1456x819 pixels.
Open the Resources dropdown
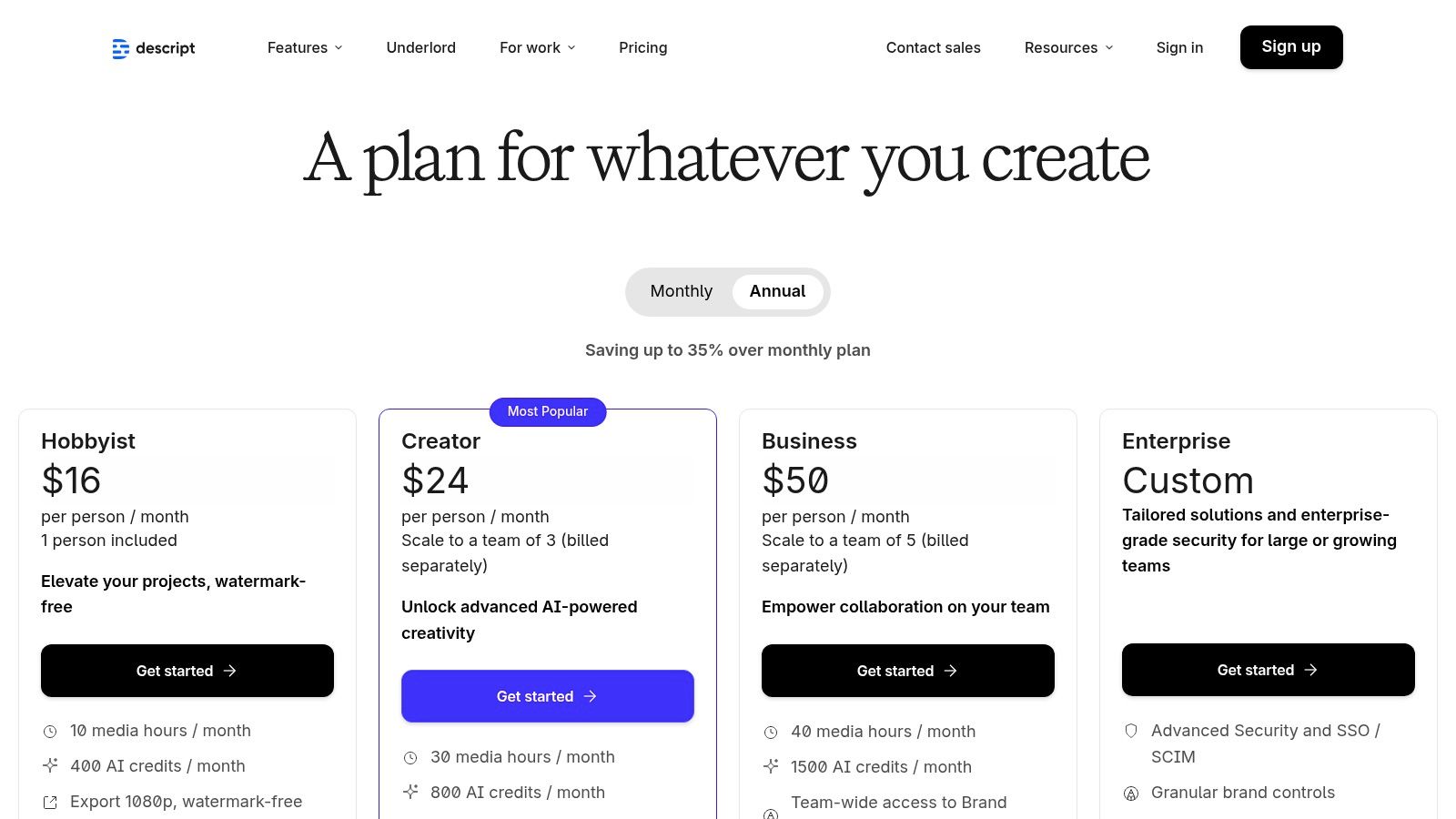pos(1067,47)
